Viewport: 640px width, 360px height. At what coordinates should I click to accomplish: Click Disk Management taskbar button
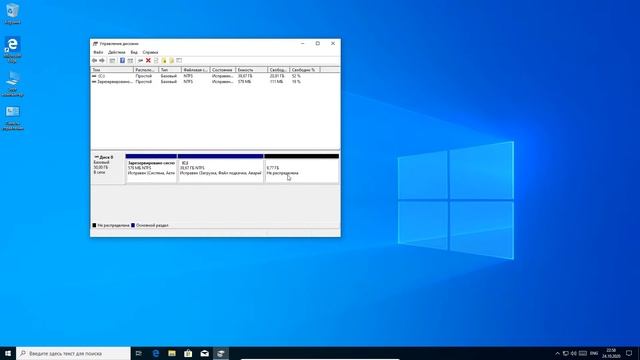(x=221, y=353)
